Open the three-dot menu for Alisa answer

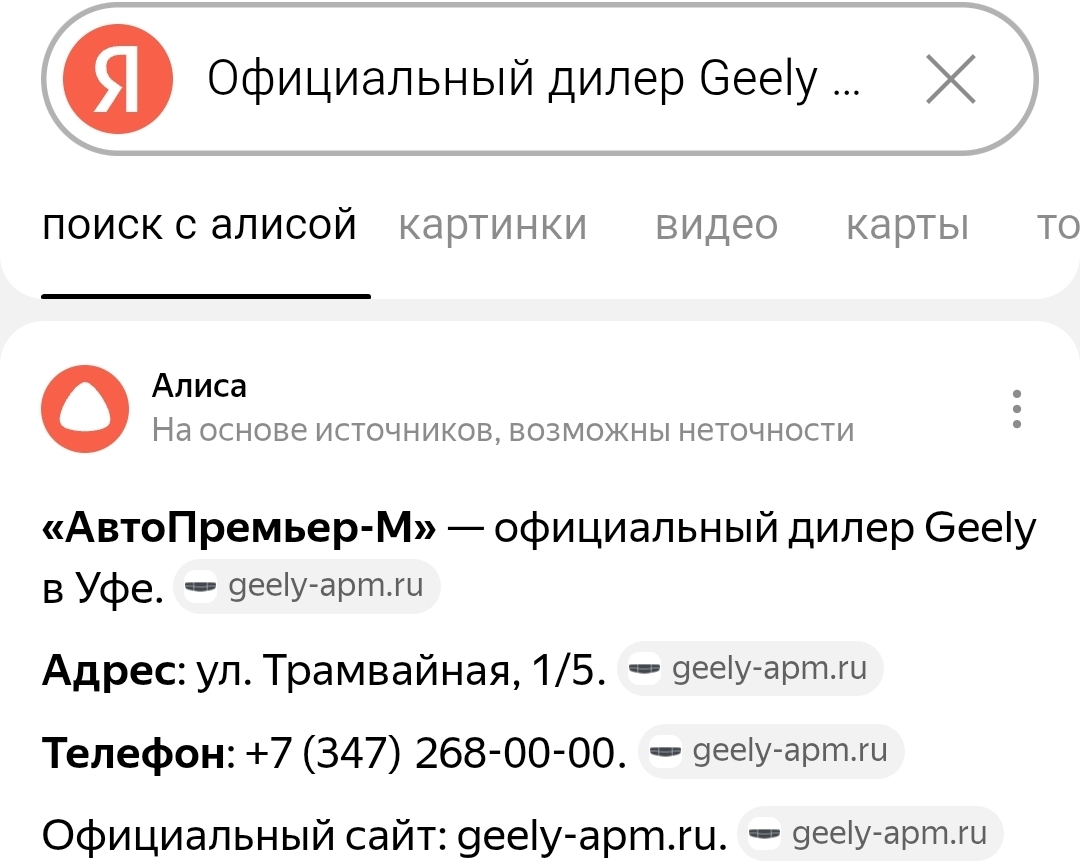[x=1017, y=409]
